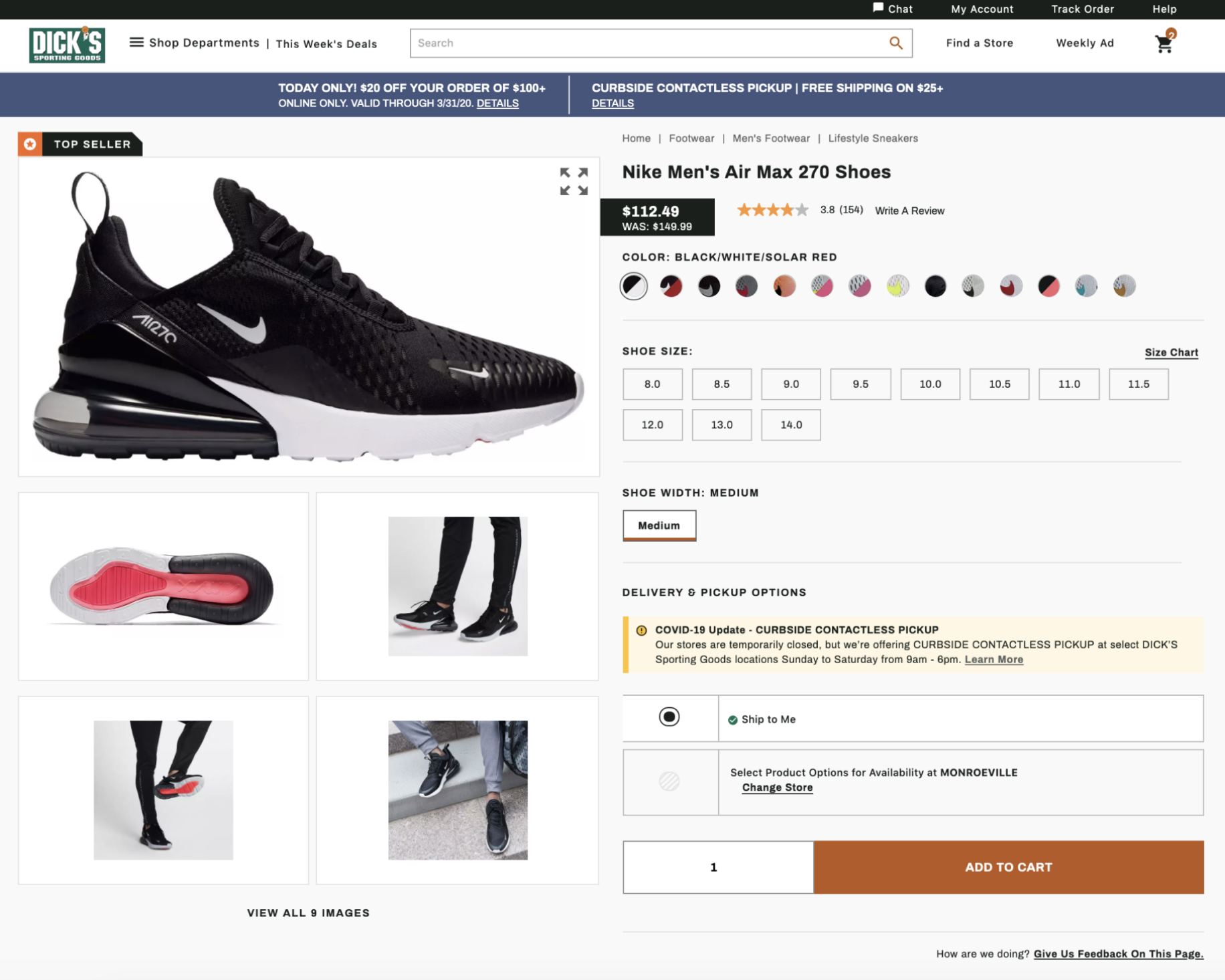This screenshot has height=980, width=1225.
Task: Click the Chat link with speech bubble
Action: click(x=893, y=9)
